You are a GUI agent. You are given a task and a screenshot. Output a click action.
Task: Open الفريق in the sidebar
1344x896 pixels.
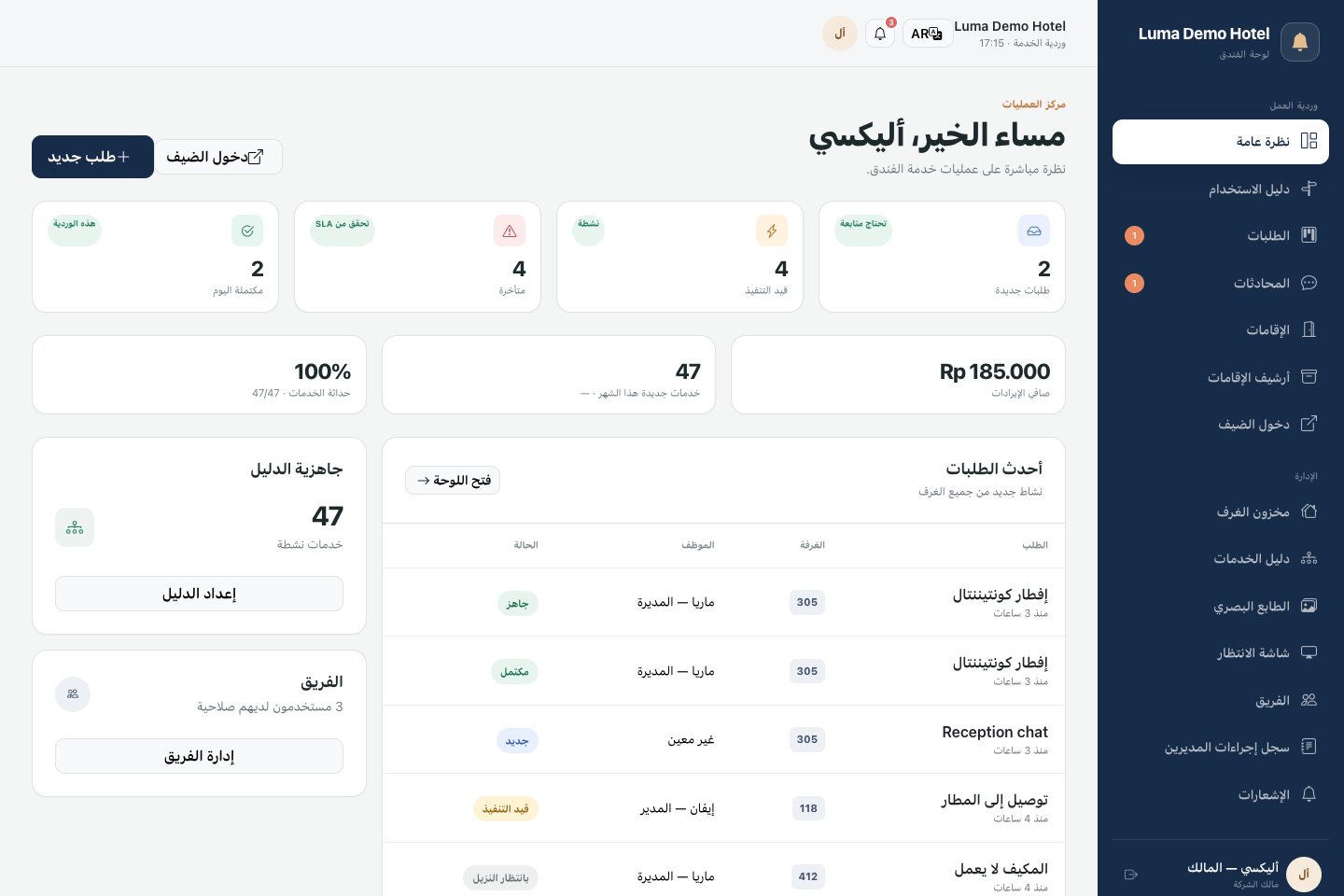[1221, 700]
